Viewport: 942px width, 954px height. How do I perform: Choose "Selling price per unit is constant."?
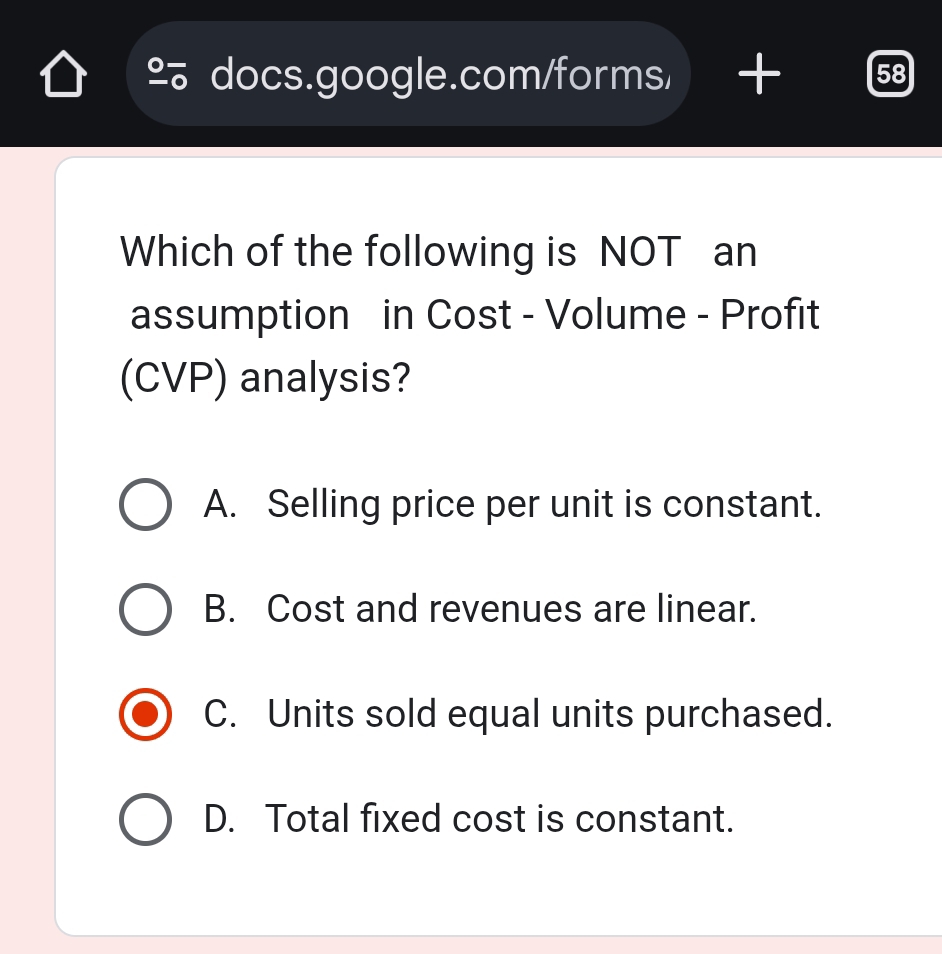(x=544, y=504)
